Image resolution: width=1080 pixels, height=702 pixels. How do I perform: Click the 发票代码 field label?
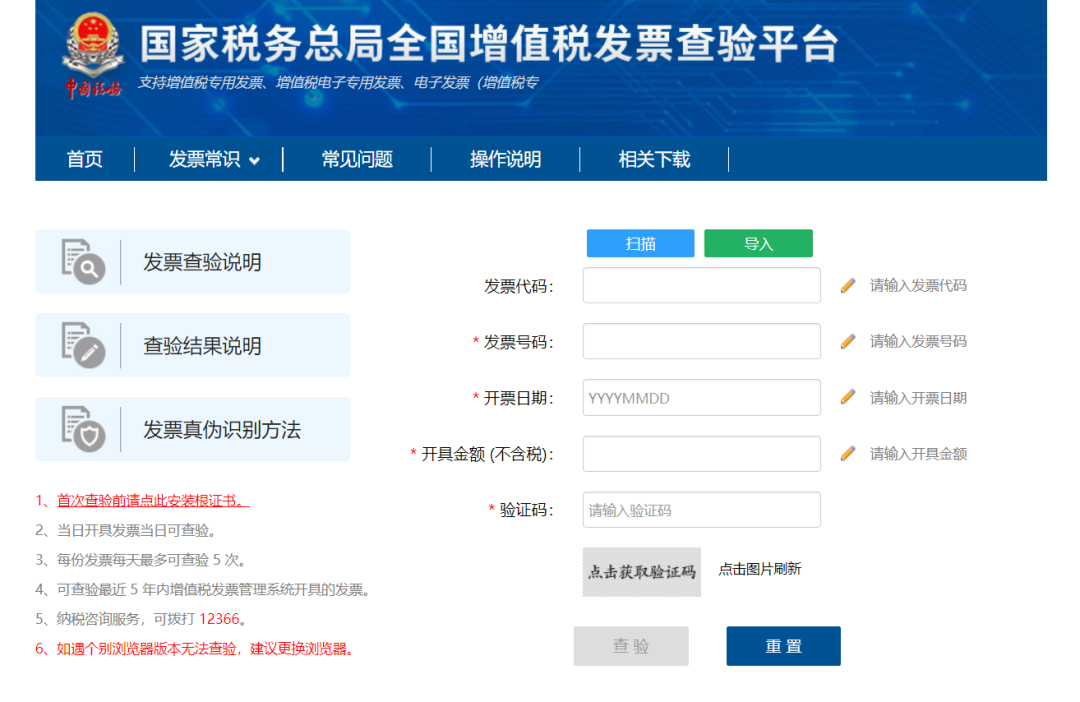tap(519, 286)
